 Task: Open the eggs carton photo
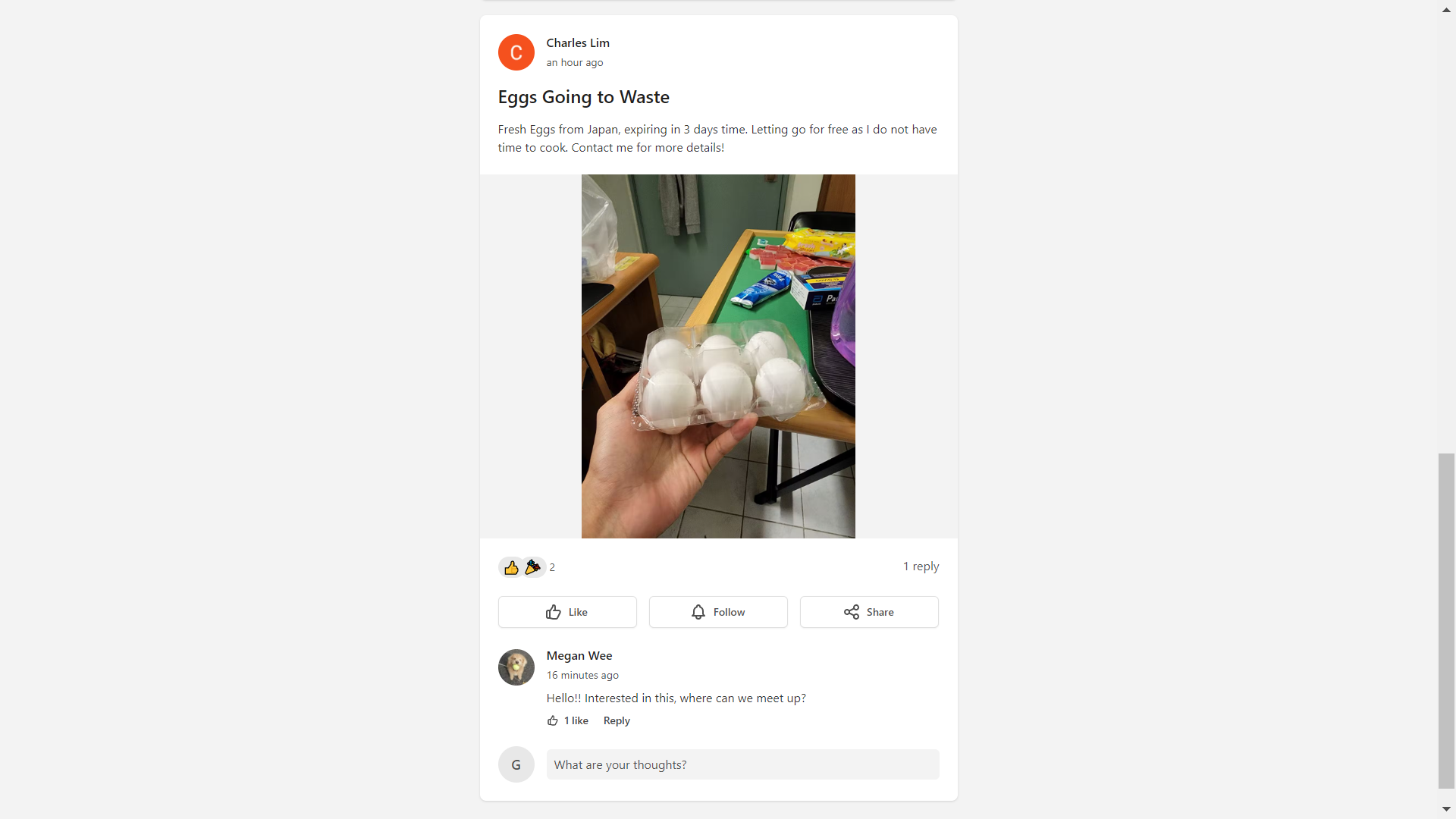tap(718, 356)
